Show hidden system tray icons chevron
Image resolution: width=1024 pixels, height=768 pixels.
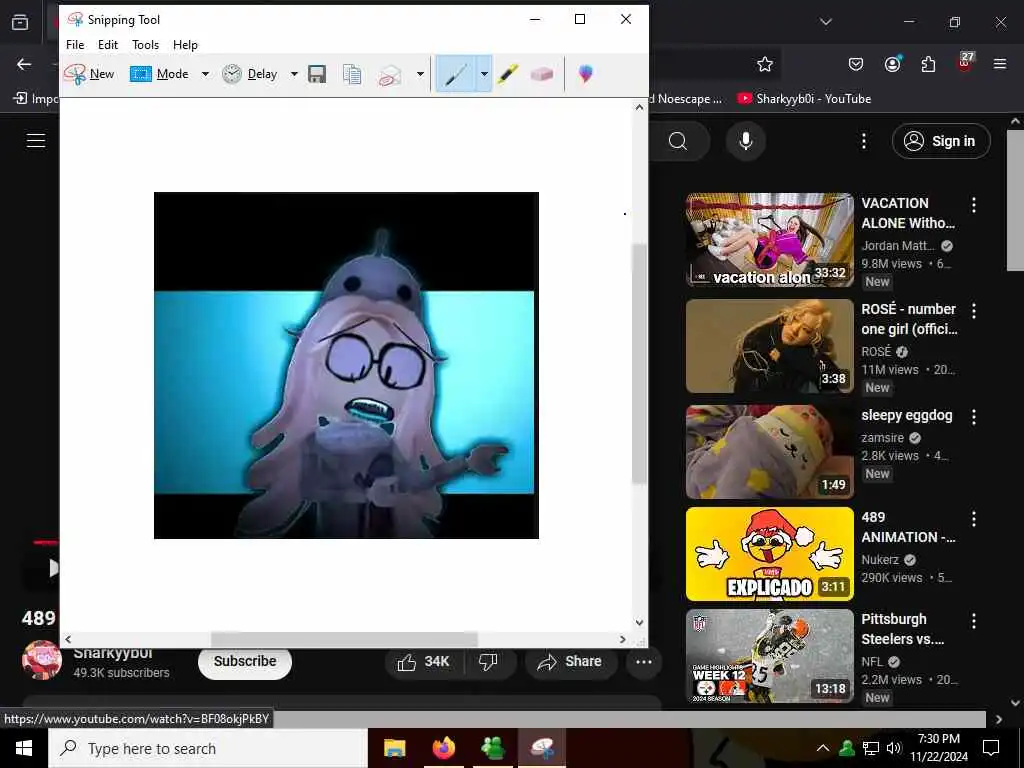click(x=823, y=748)
